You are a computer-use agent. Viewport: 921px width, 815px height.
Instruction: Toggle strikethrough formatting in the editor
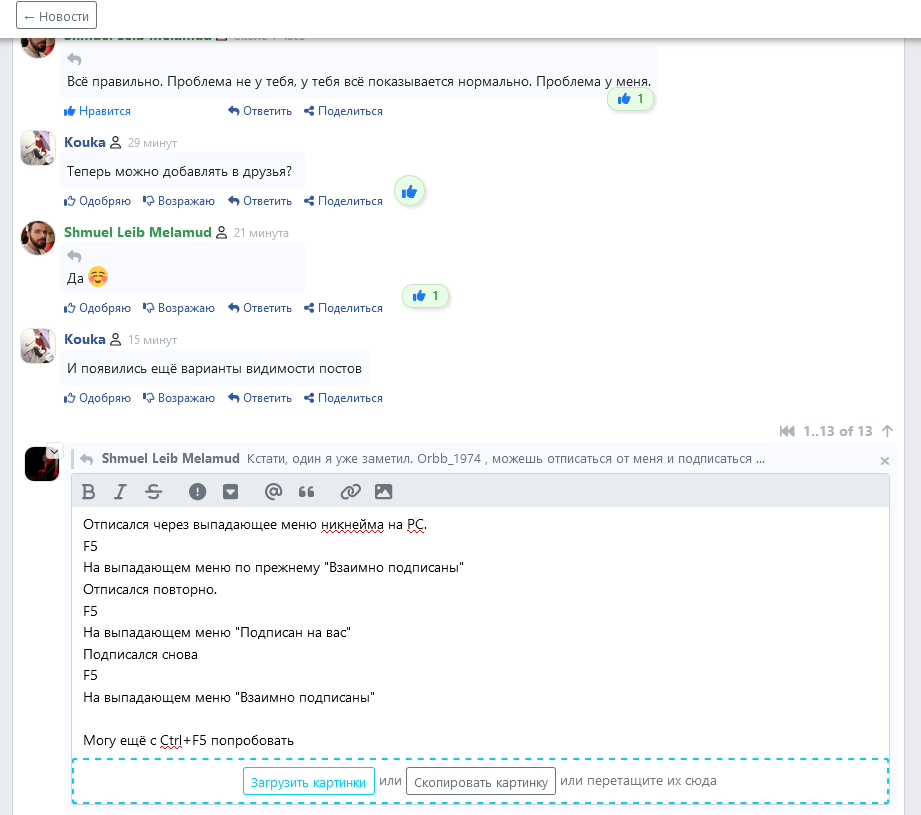153,491
